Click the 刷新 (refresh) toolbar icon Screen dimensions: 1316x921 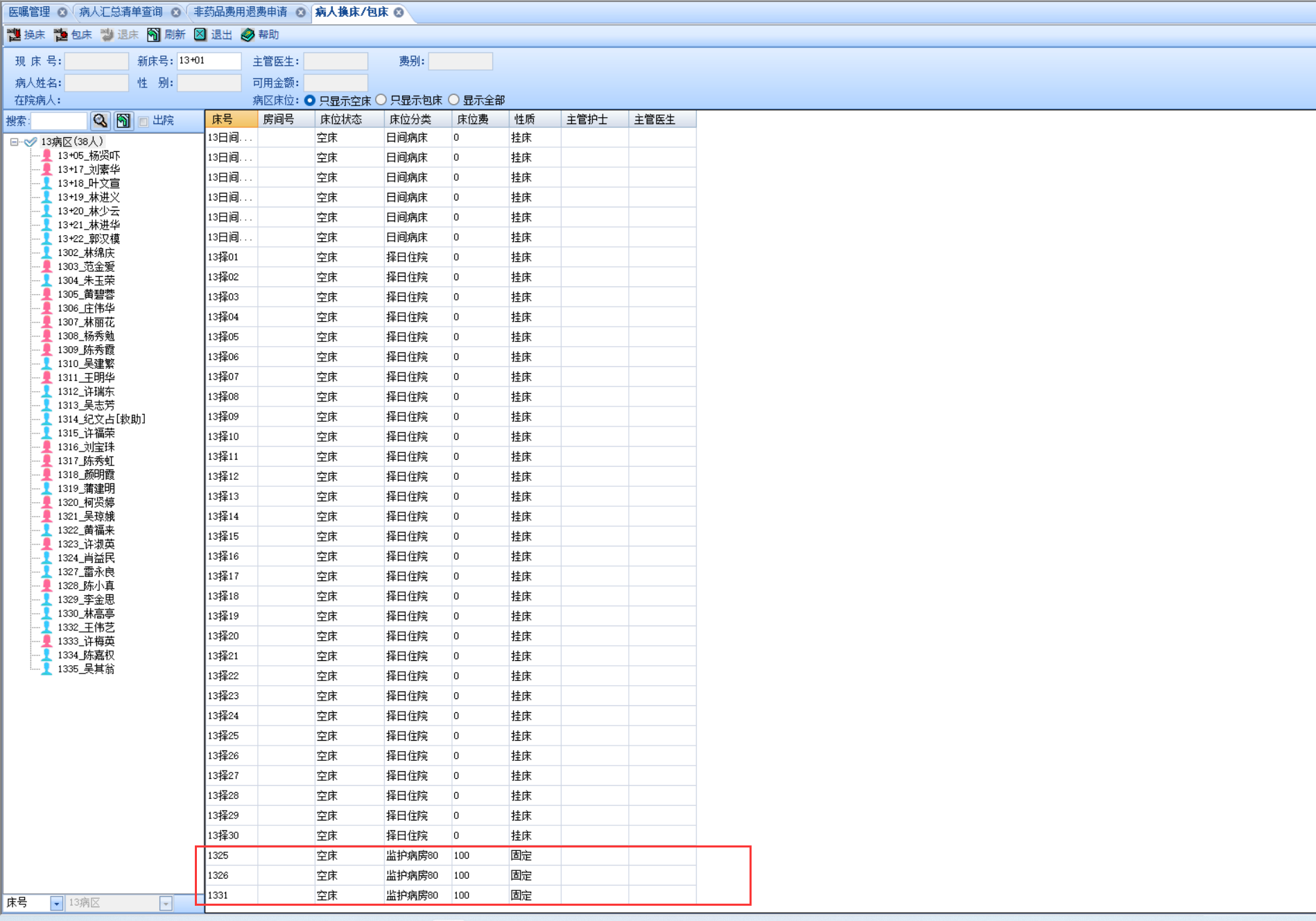pos(153,35)
